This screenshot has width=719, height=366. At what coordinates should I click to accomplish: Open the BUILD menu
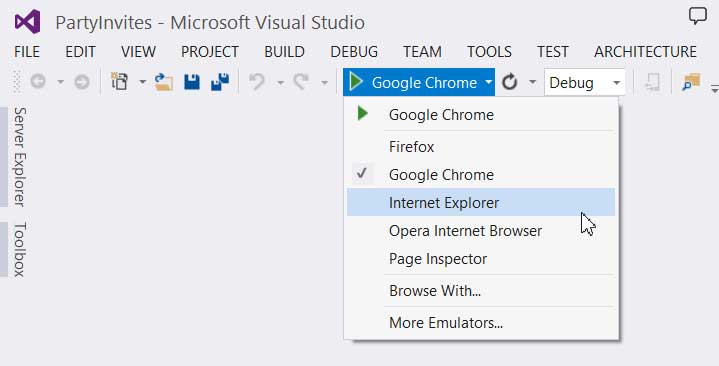[284, 52]
